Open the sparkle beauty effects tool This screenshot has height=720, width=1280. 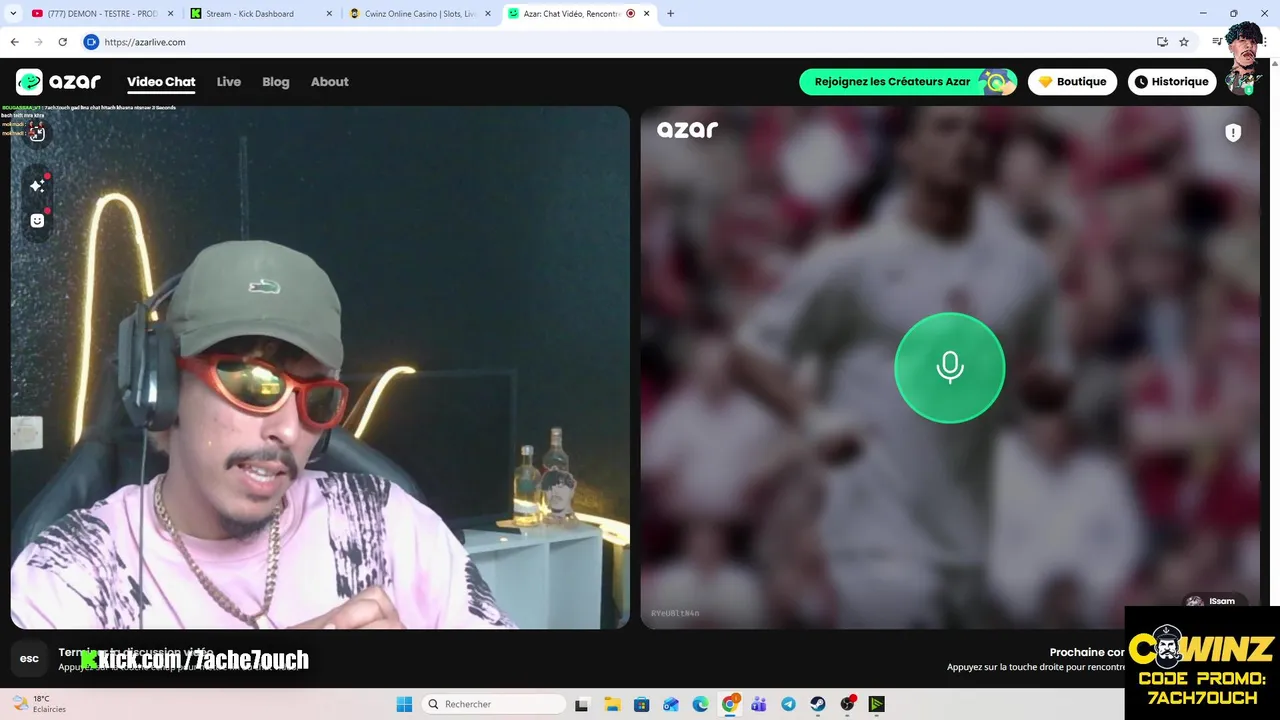click(37, 186)
